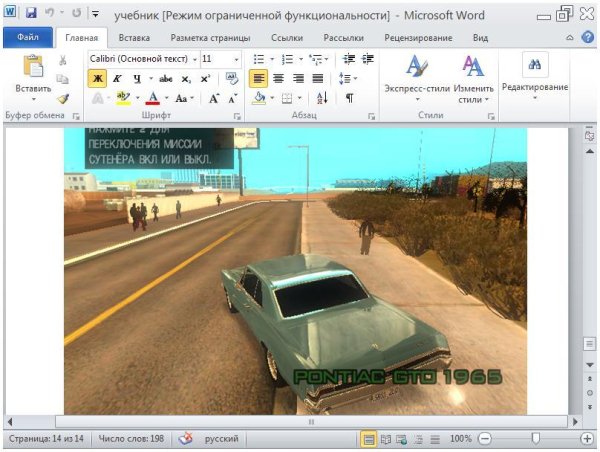Click the Sort A-Z icon
600x452 pixels.
pos(322,98)
